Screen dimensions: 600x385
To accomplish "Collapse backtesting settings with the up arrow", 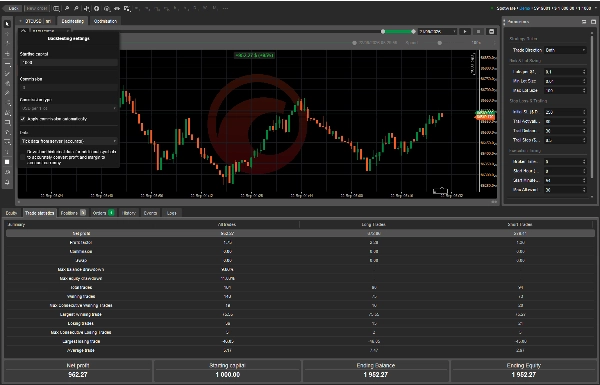I will 23,31.
